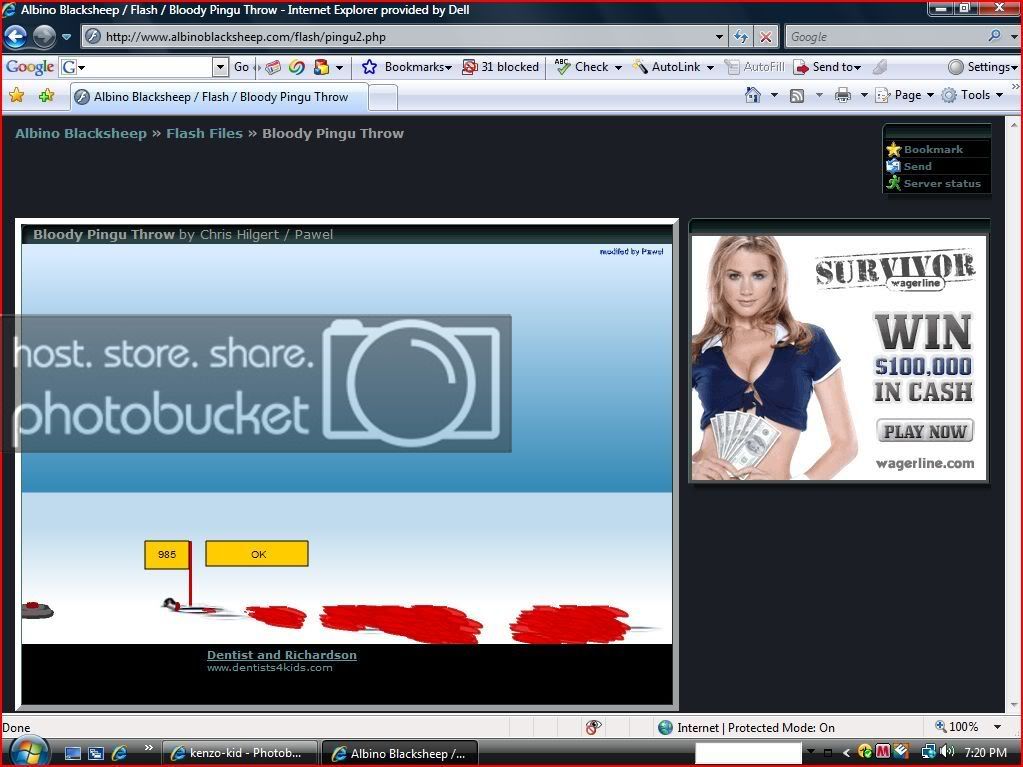Screen dimensions: 1023x767
Task: Click the Go button on Google toolbar
Action: (241, 67)
